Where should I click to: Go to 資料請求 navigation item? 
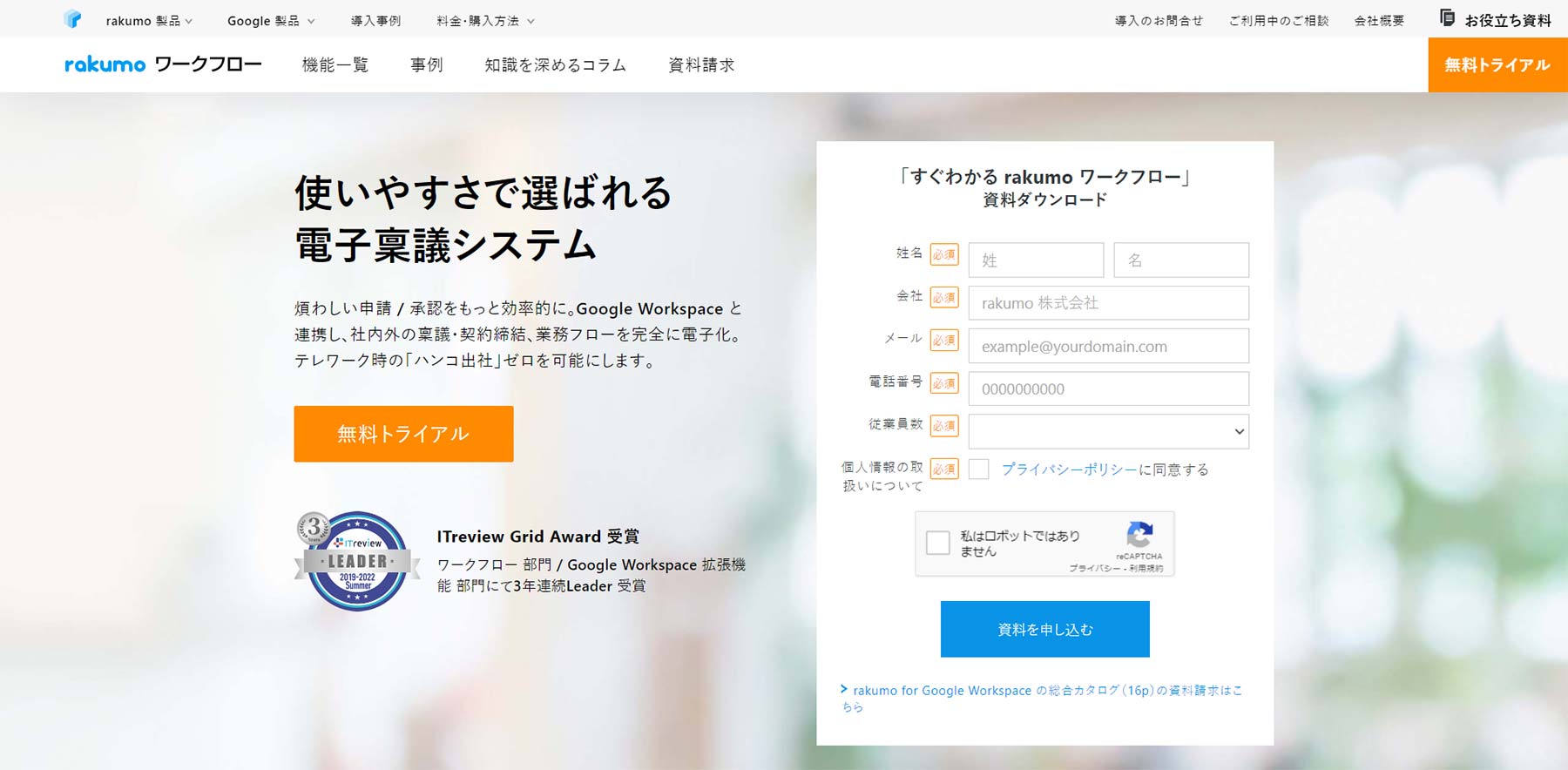click(x=701, y=65)
